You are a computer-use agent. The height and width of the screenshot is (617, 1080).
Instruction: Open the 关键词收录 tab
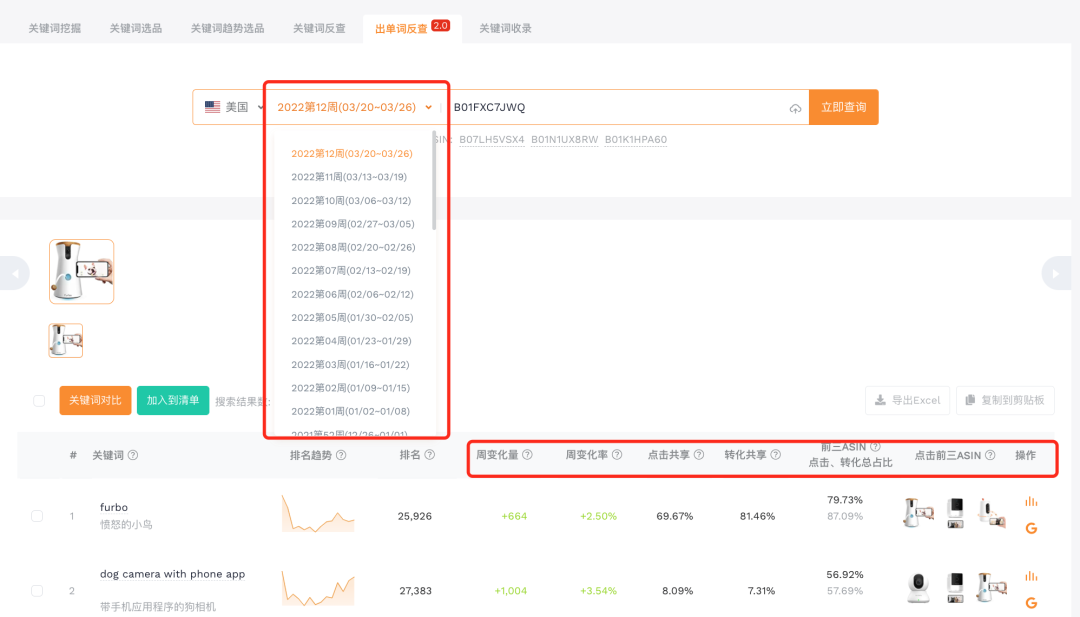[x=505, y=28]
